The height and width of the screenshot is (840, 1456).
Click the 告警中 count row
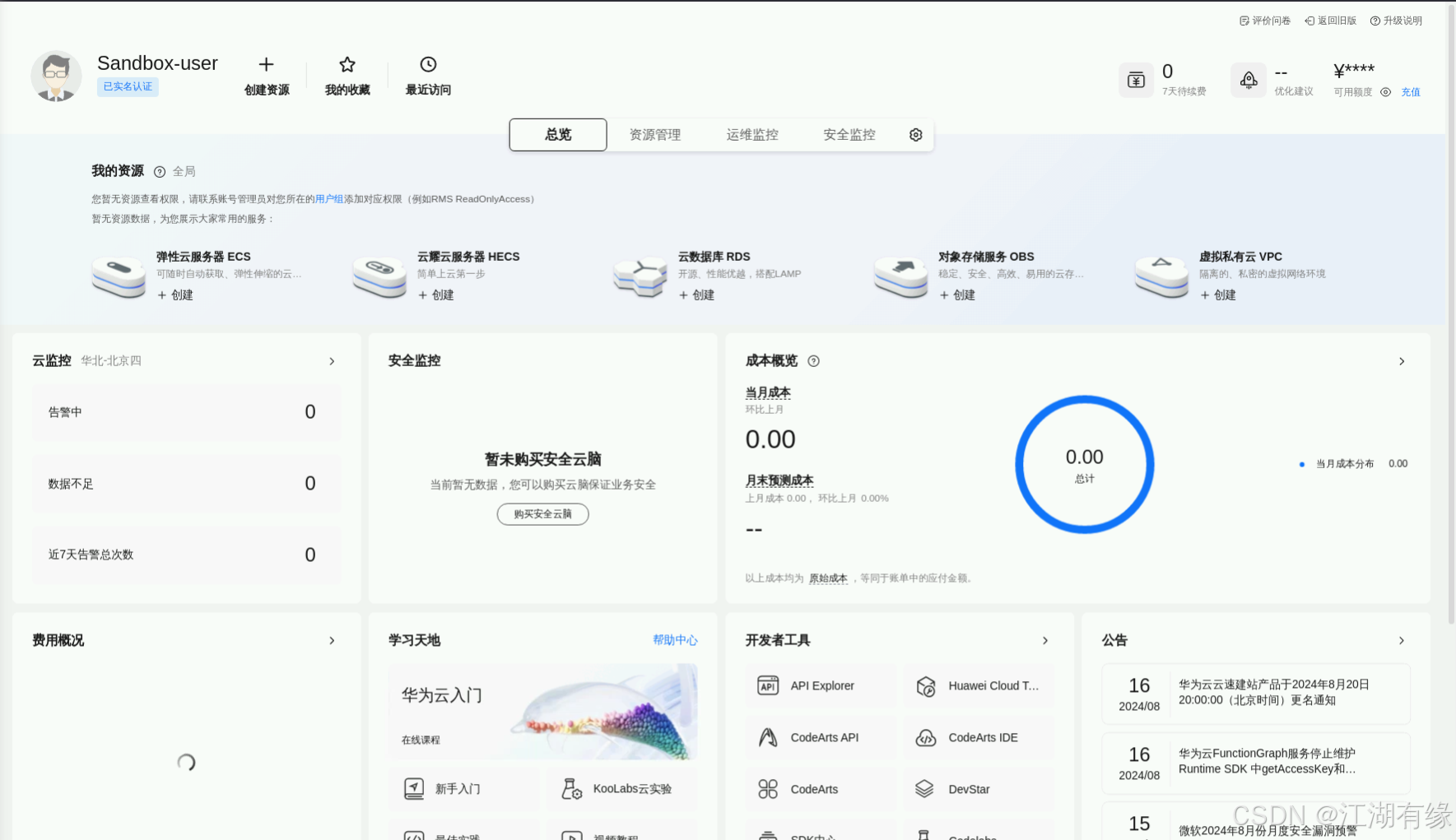click(x=187, y=412)
